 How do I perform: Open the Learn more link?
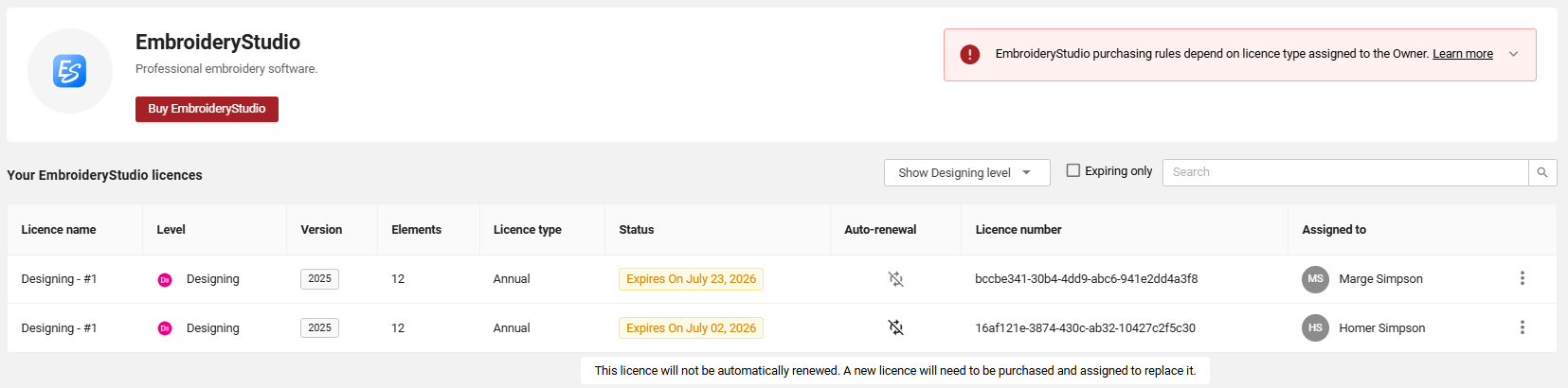coord(1462,54)
